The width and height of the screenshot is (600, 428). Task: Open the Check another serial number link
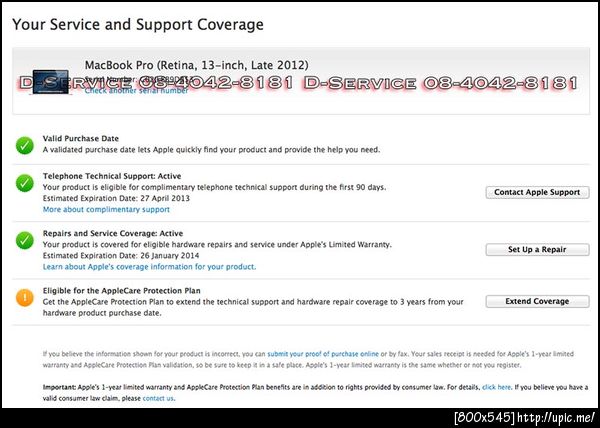coord(136,91)
